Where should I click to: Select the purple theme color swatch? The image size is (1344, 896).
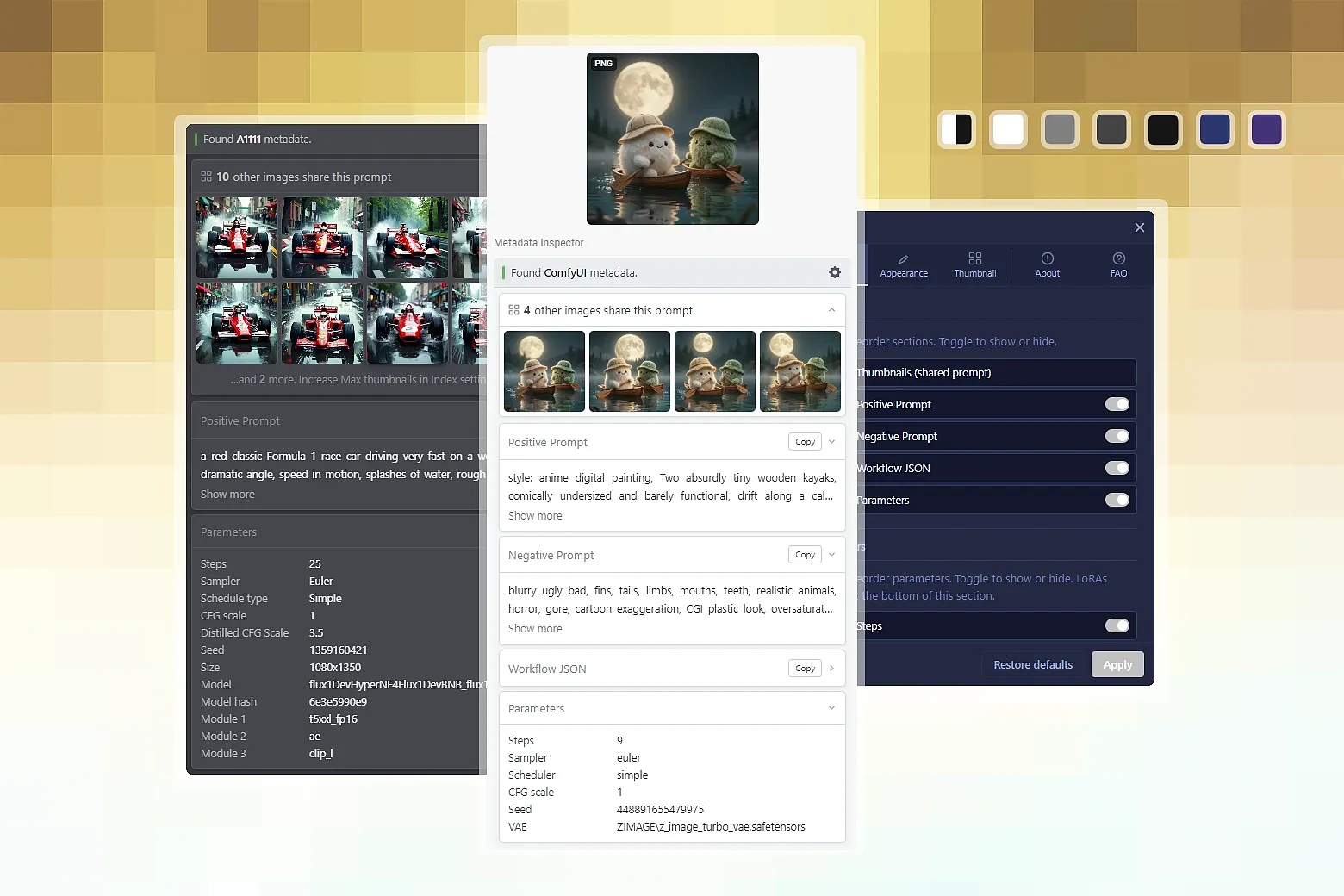[x=1266, y=130]
